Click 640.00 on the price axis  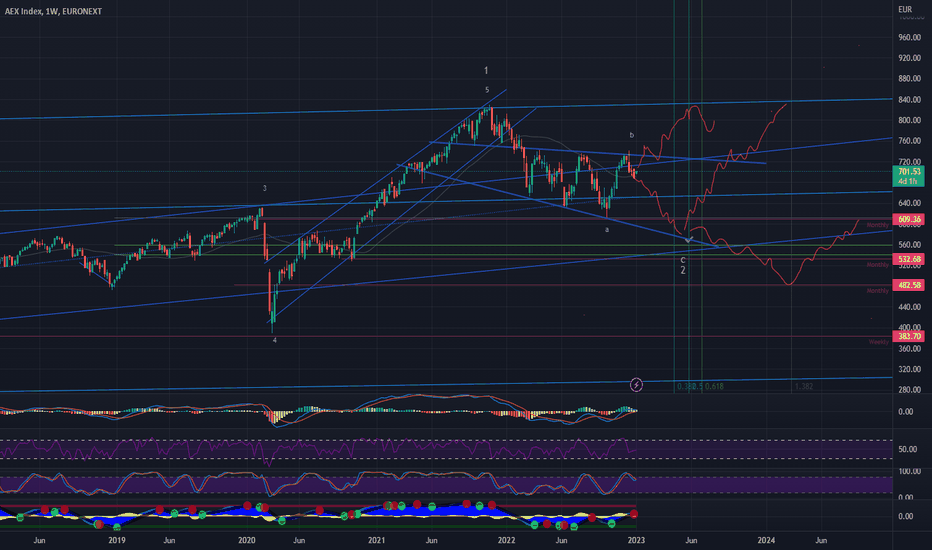909,203
